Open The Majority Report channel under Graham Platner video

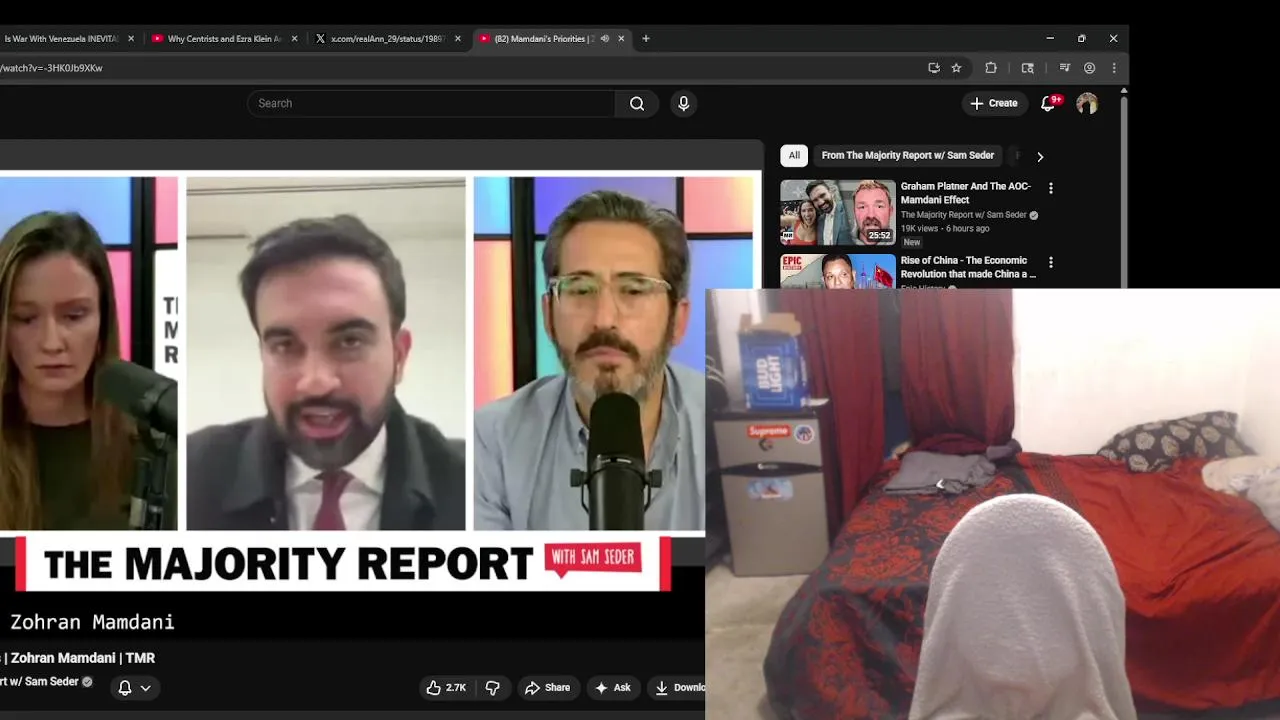pyautogui.click(x=964, y=215)
